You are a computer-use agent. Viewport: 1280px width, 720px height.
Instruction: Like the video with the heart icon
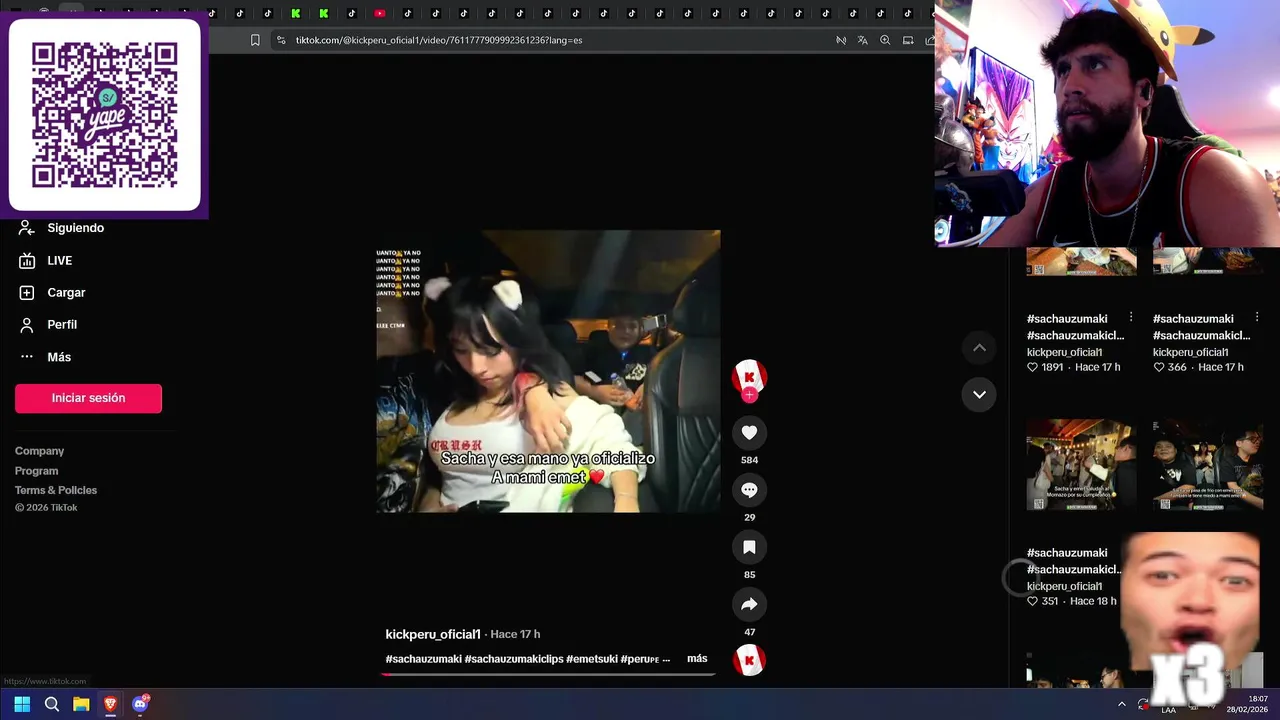[x=749, y=432]
